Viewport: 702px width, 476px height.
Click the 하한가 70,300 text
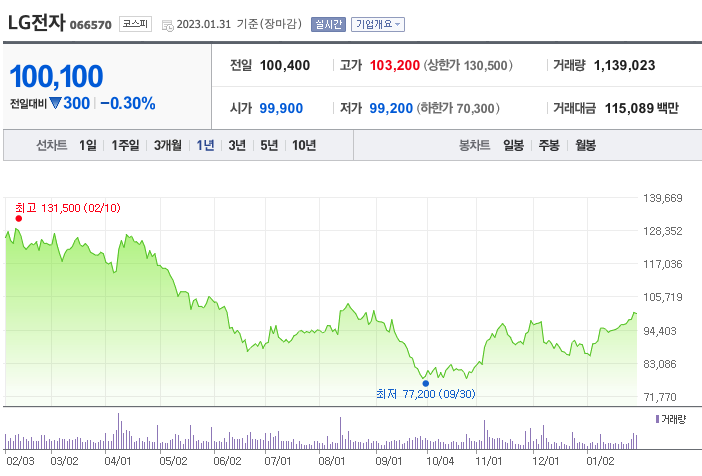pos(458,108)
